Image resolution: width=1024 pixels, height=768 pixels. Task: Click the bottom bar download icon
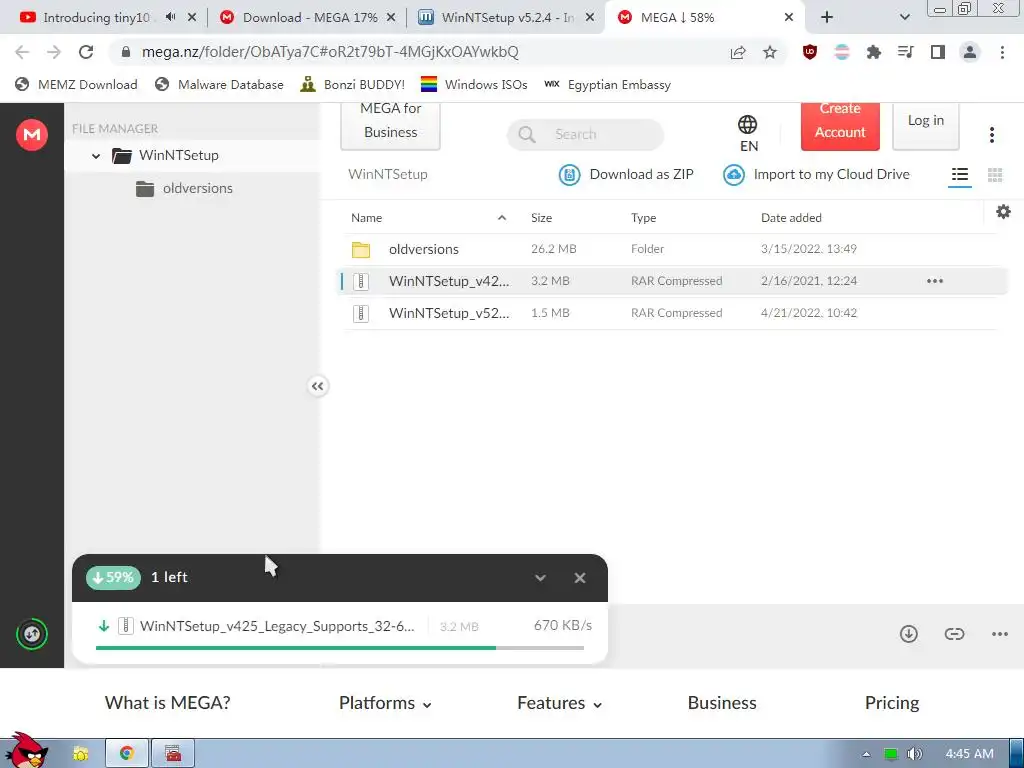[x=908, y=633]
